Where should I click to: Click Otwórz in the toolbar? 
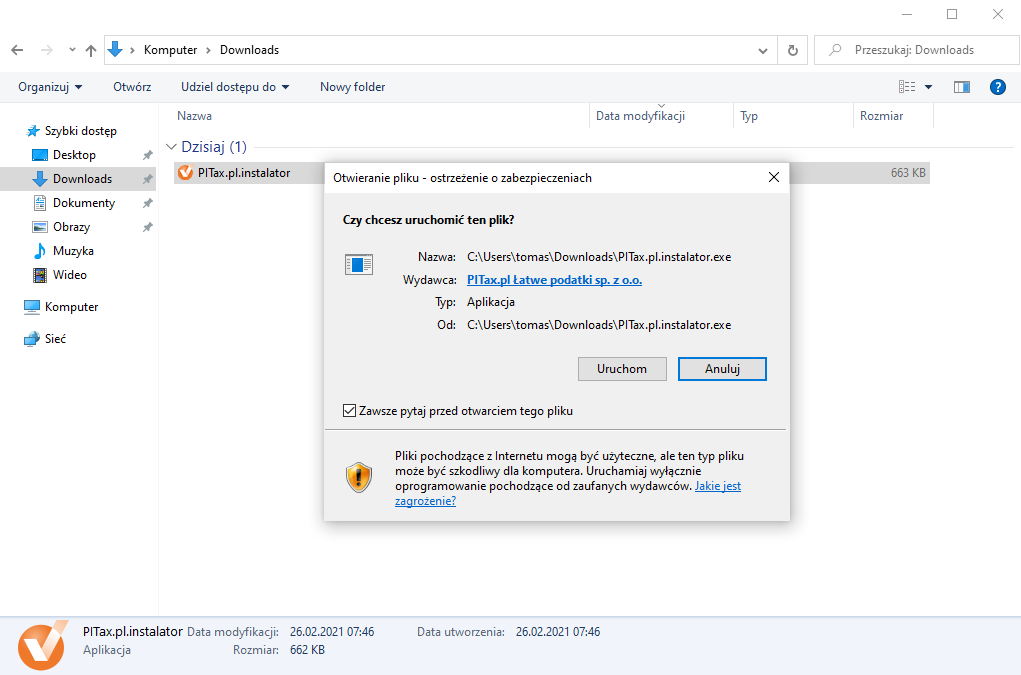pos(132,87)
